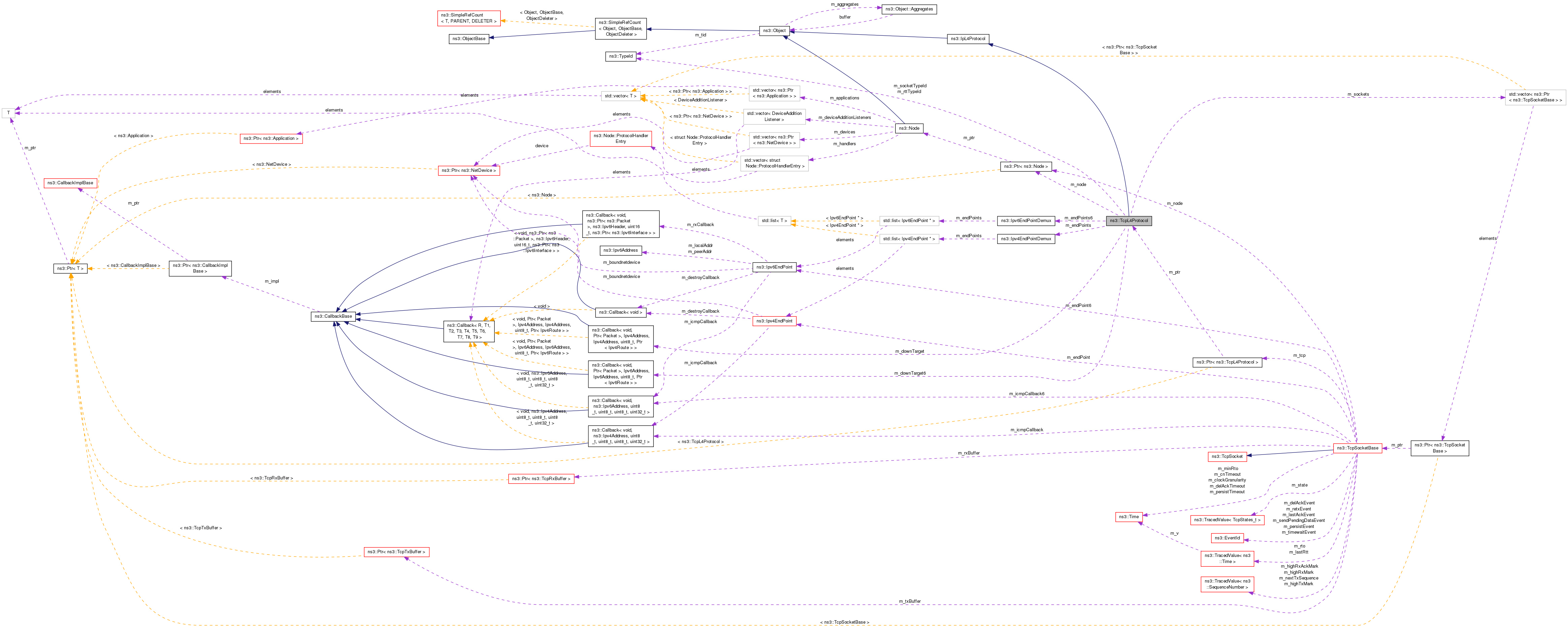
Task: Click the ns3::Ptr< ns3::Node > node
Action: pos(1026,166)
